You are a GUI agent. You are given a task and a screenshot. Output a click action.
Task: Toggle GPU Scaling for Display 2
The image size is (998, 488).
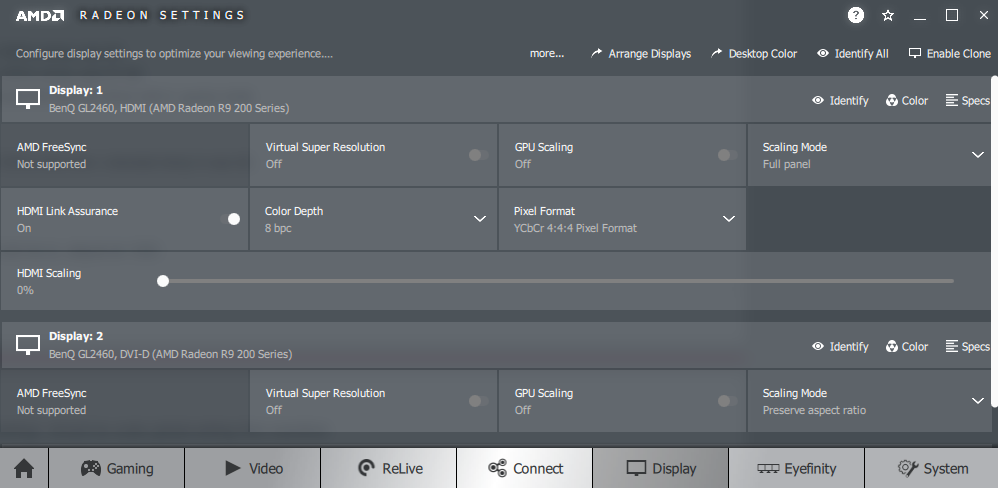click(727, 401)
